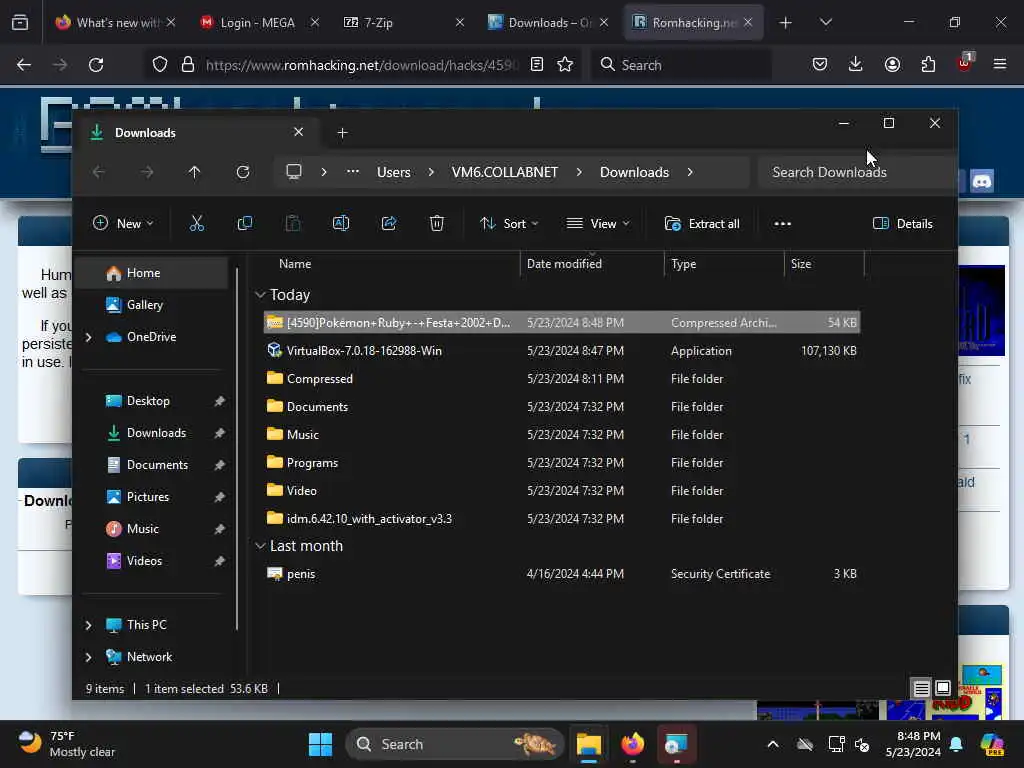Select the Programs folder in file list
Screen dimensions: 1024x768
pyautogui.click(x=562, y=462)
